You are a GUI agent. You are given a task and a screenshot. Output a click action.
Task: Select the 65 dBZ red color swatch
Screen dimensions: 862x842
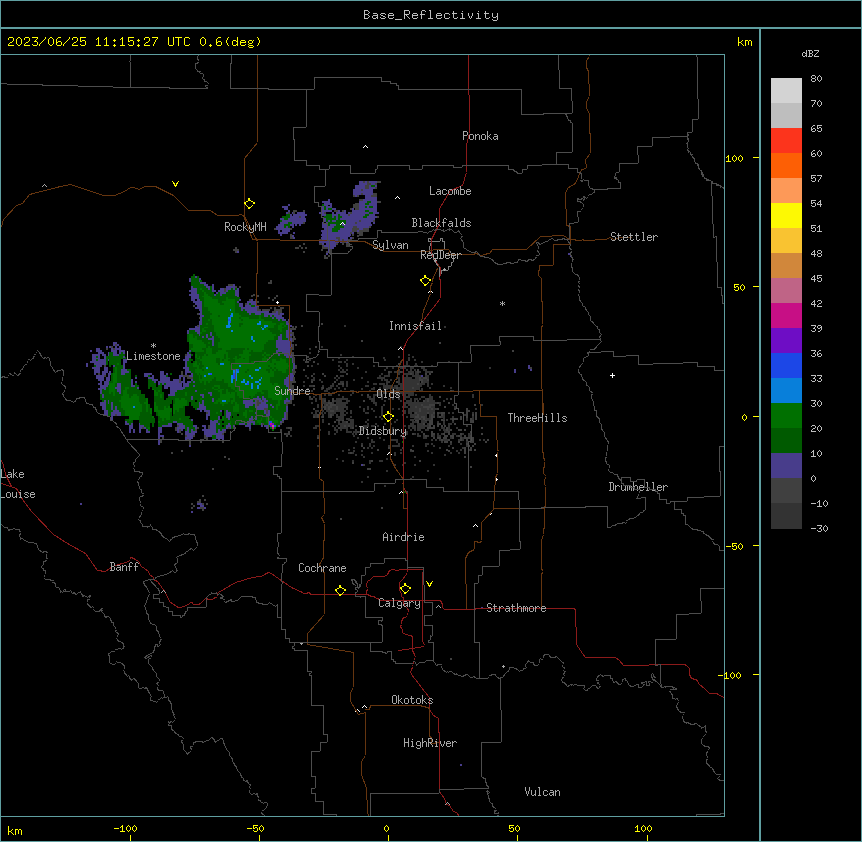[786, 140]
